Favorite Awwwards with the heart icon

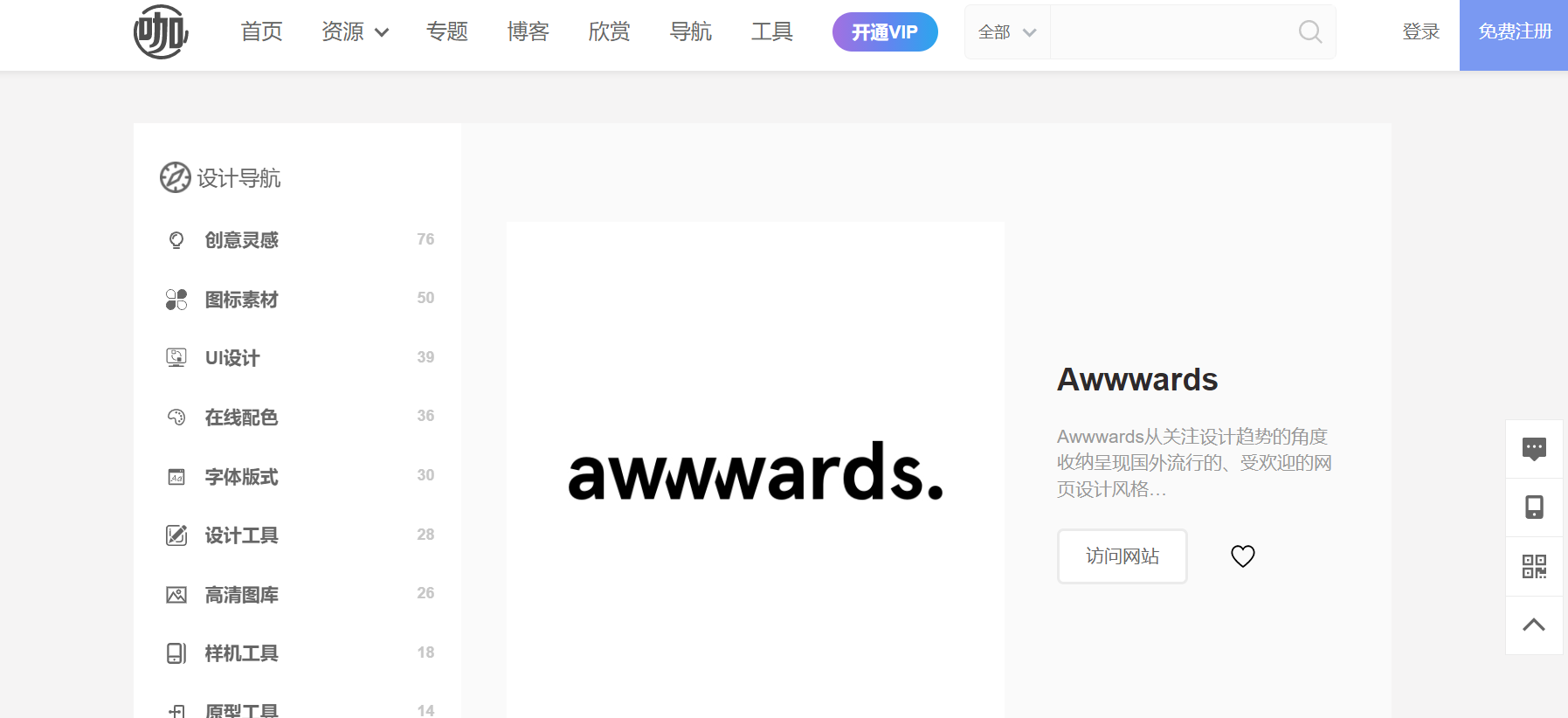[x=1243, y=556]
